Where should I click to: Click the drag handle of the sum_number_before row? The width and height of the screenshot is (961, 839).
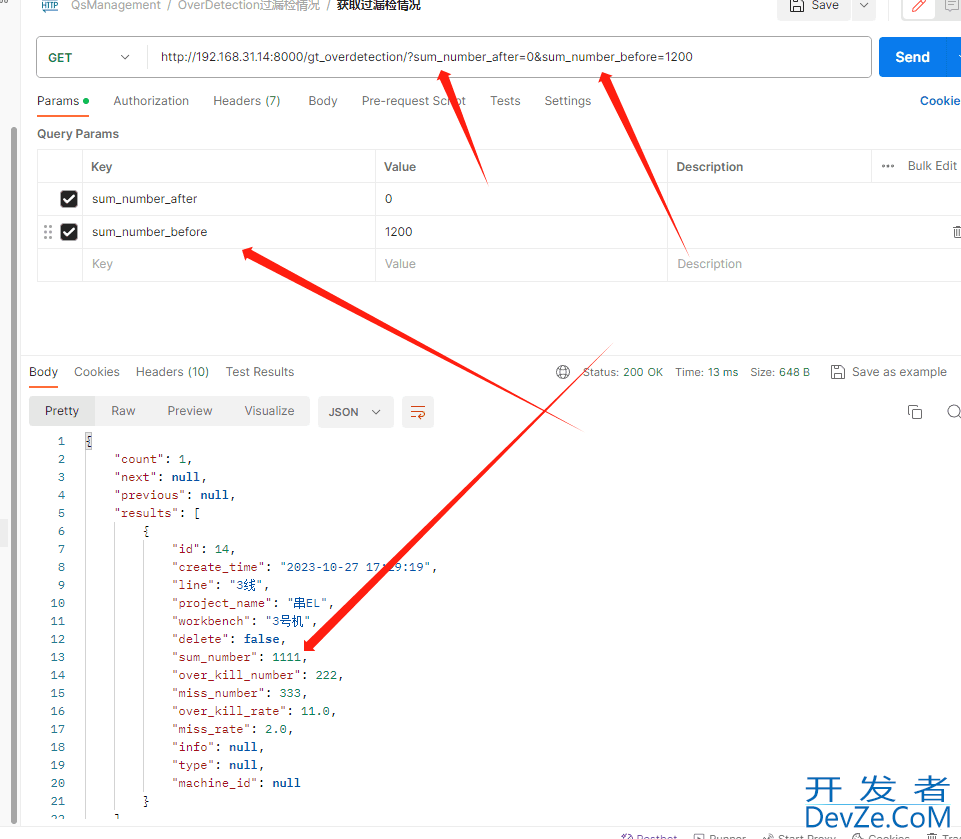[x=48, y=232]
